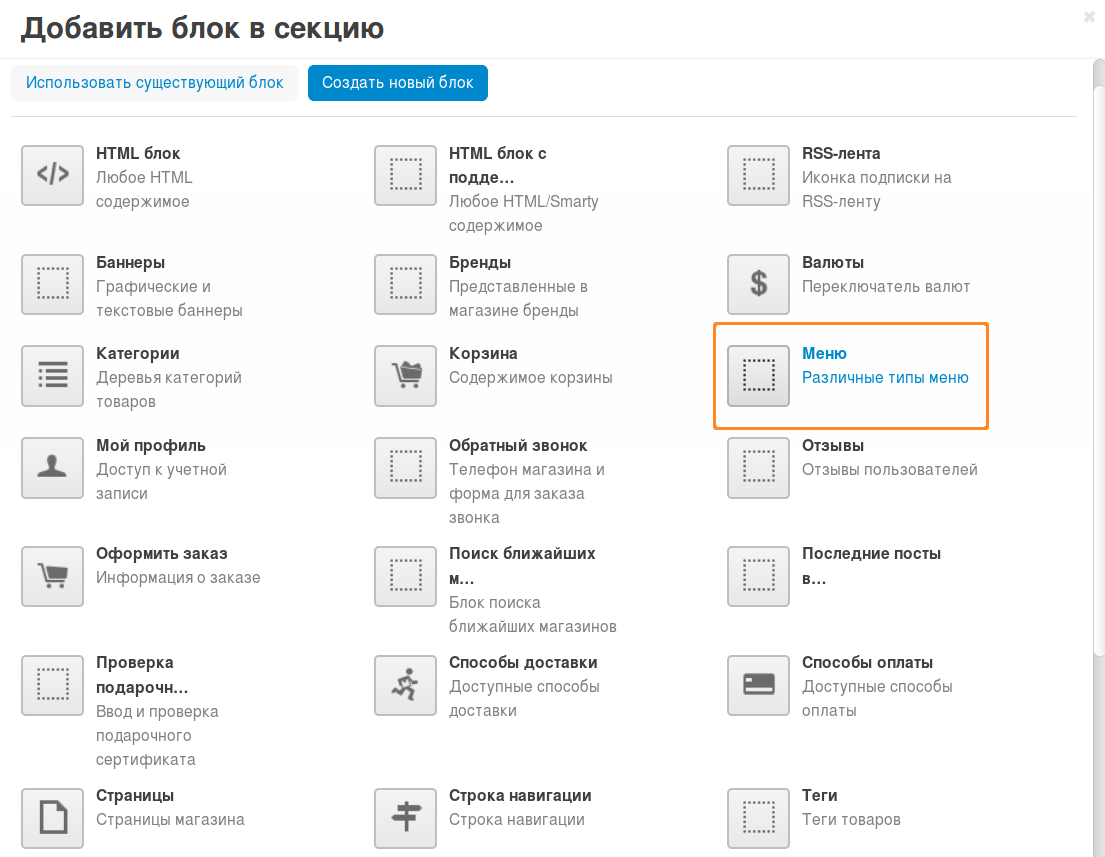This screenshot has width=1105, height=857.
Task: Open the 'Отзывы' block option
Action: (832, 446)
